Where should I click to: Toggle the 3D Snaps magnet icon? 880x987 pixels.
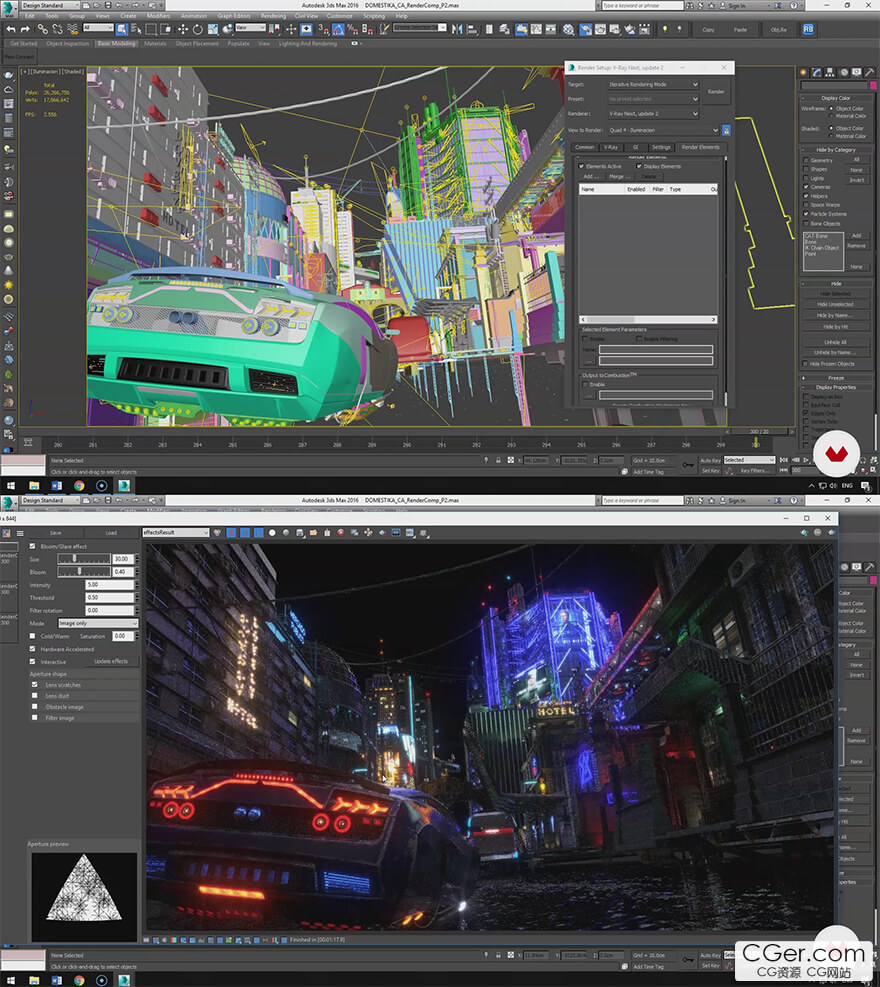pos(323,29)
